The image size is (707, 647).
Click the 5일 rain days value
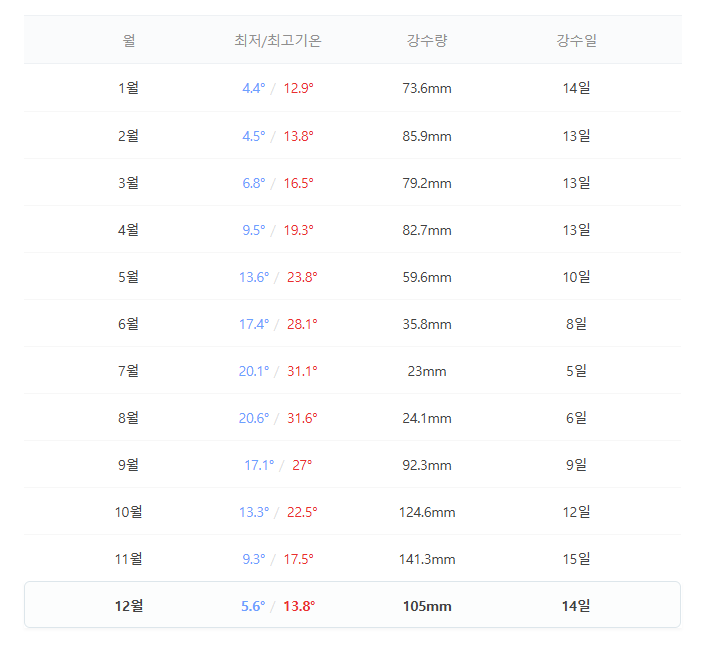[576, 371]
